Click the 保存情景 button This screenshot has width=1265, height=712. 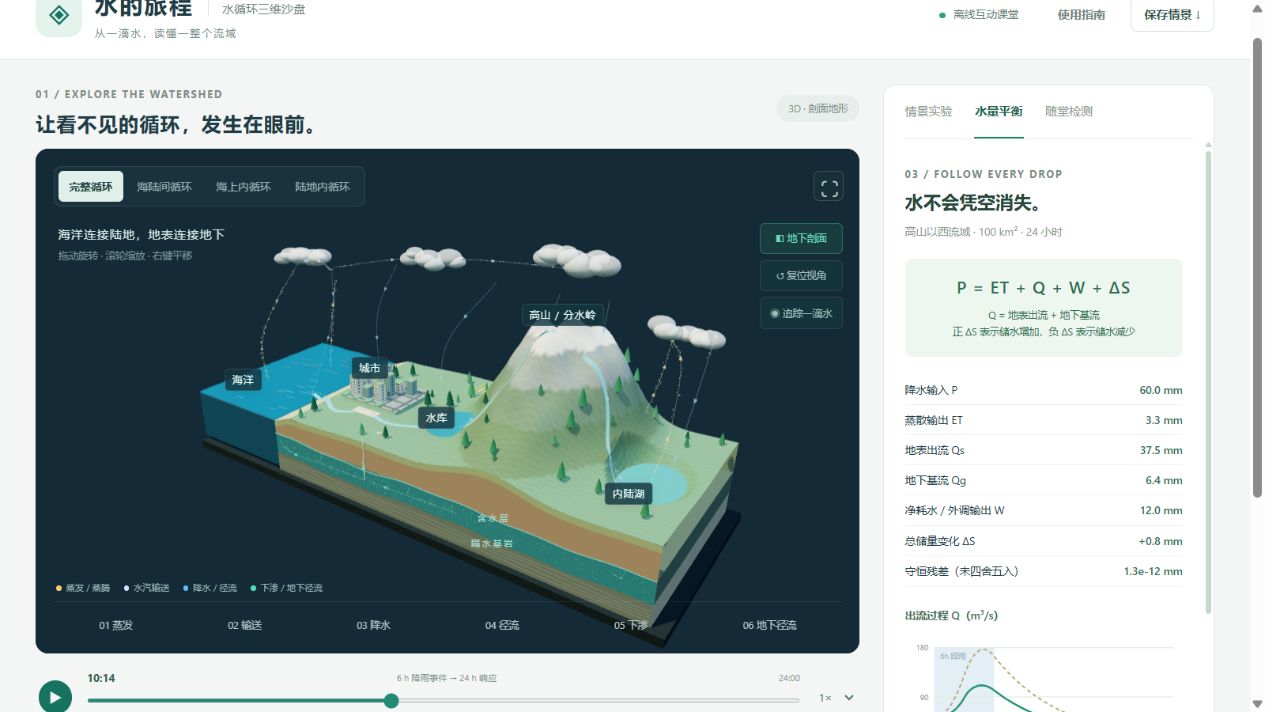pyautogui.click(x=1172, y=15)
